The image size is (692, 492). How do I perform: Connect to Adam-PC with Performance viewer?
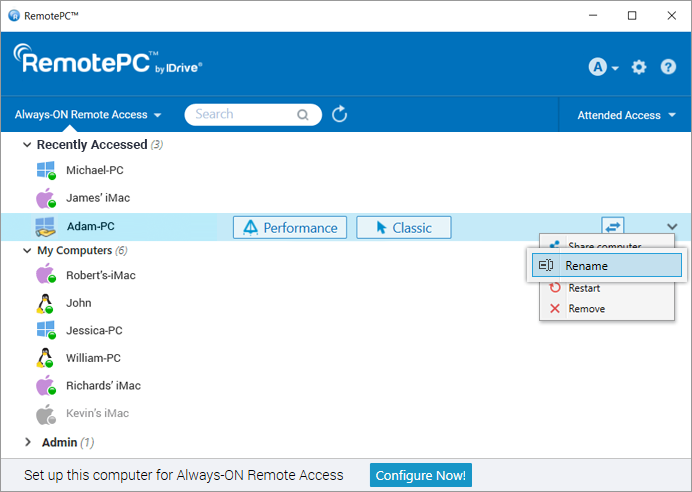click(x=290, y=227)
